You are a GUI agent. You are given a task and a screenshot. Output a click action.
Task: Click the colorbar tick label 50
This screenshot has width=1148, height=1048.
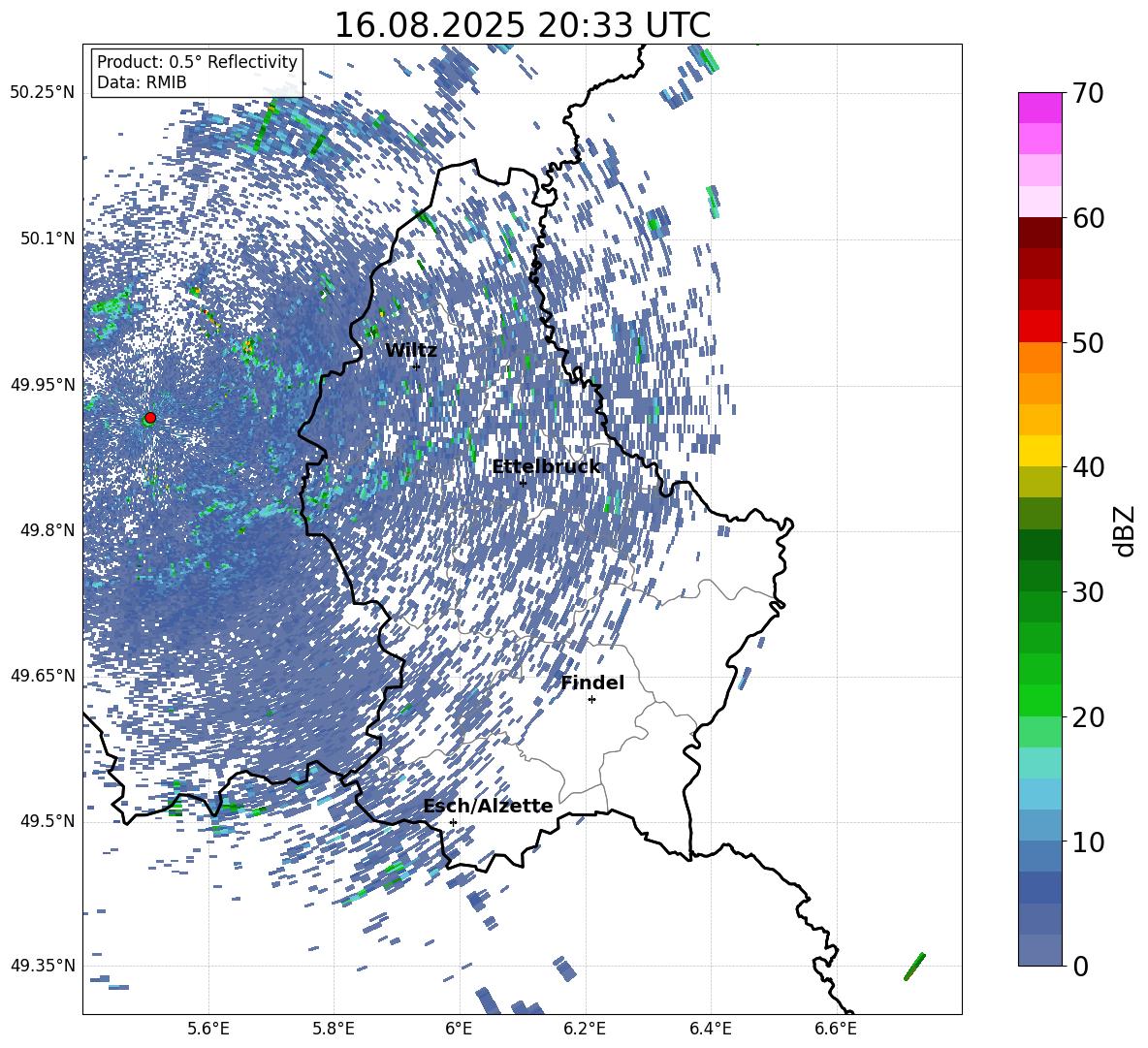click(x=1087, y=342)
